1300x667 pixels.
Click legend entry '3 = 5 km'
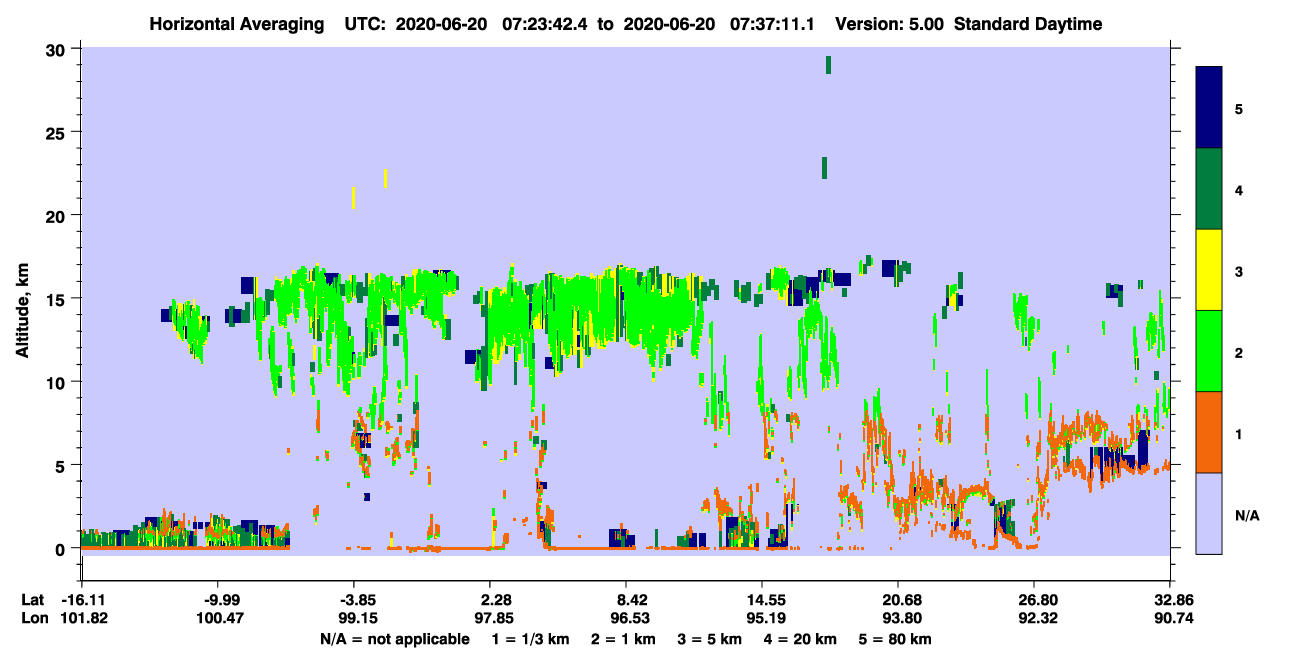[x=712, y=639]
